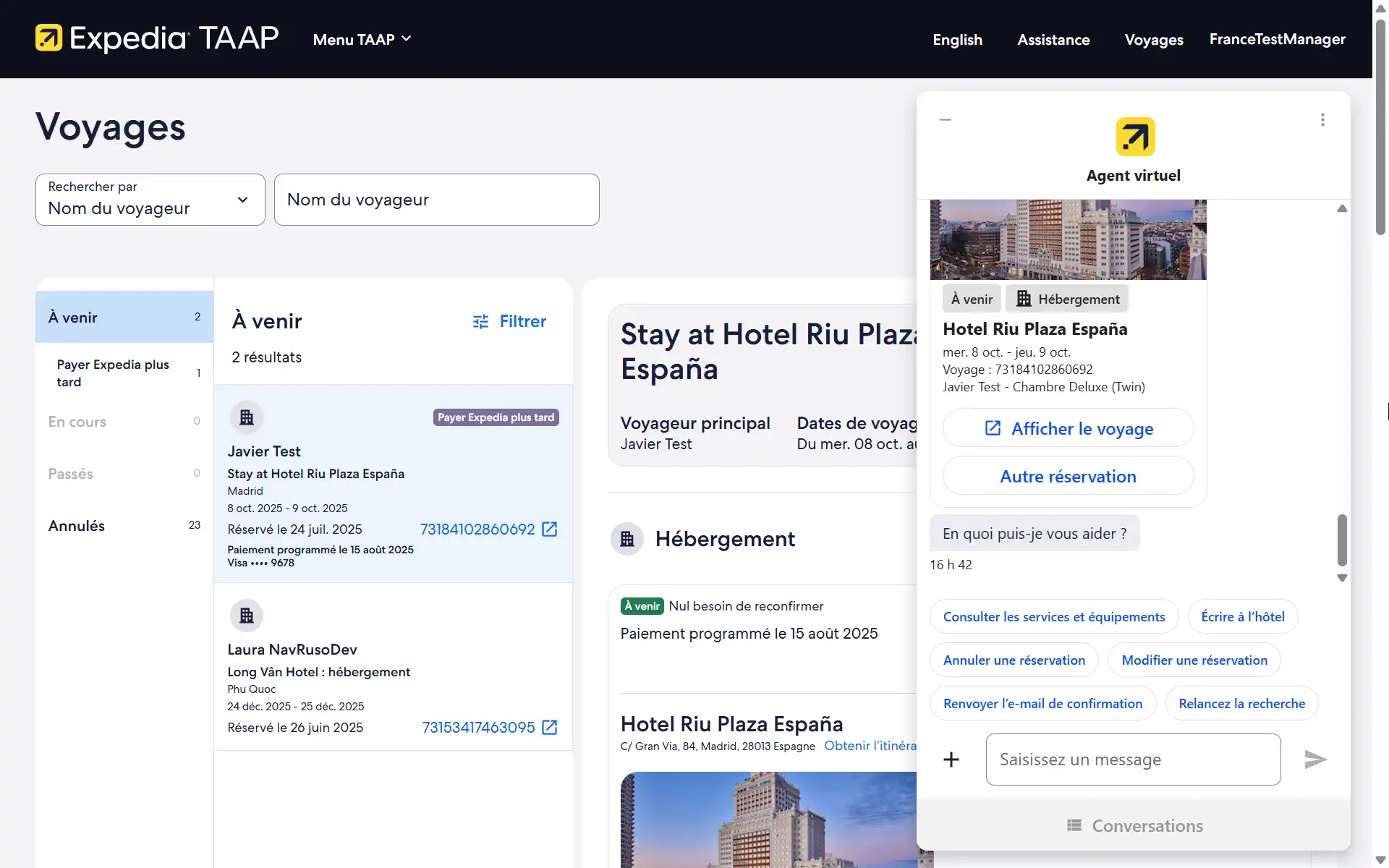Image resolution: width=1389 pixels, height=868 pixels.
Task: Expand the Rechercher par dropdown
Action: click(150, 200)
